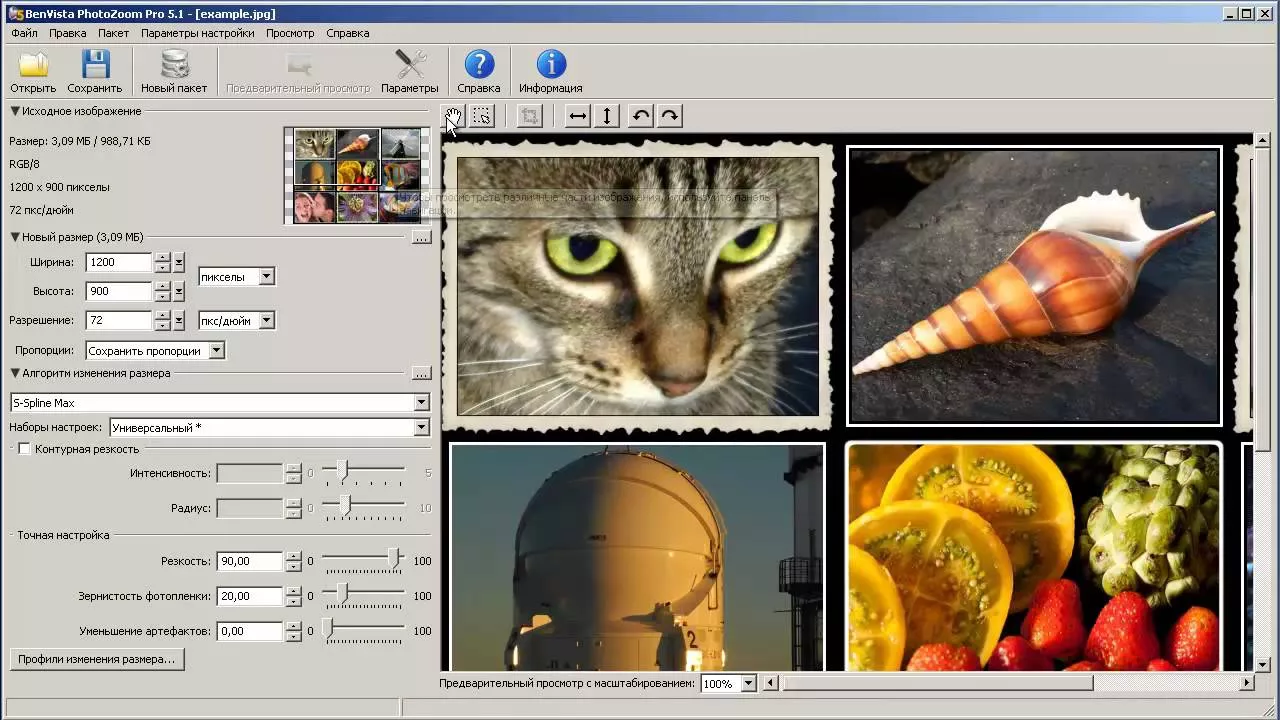This screenshot has height=720, width=1280.
Task: Open the Просмотр menu
Action: (290, 33)
